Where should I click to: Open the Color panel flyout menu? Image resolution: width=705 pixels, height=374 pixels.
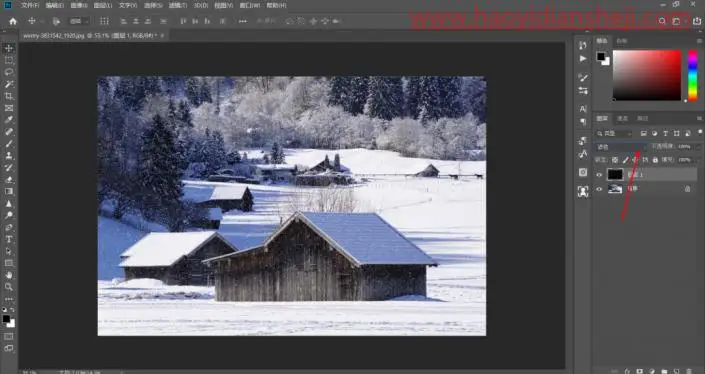700,41
